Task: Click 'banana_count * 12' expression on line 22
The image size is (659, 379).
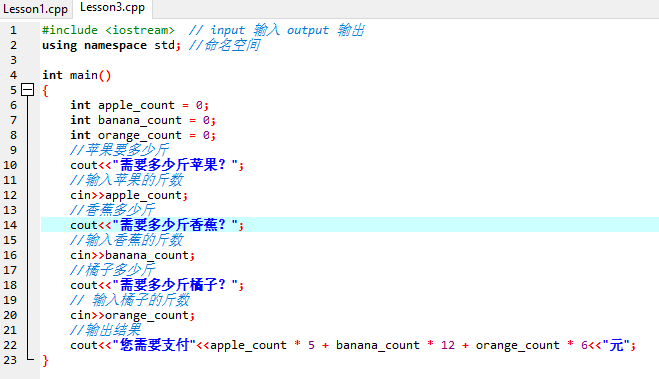Action: point(395,345)
